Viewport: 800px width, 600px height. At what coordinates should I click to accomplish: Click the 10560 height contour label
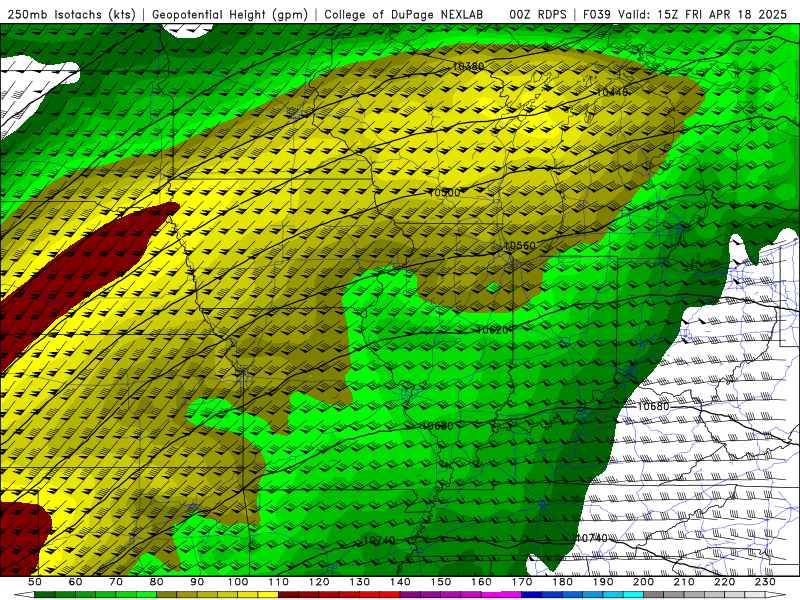pyautogui.click(x=520, y=245)
